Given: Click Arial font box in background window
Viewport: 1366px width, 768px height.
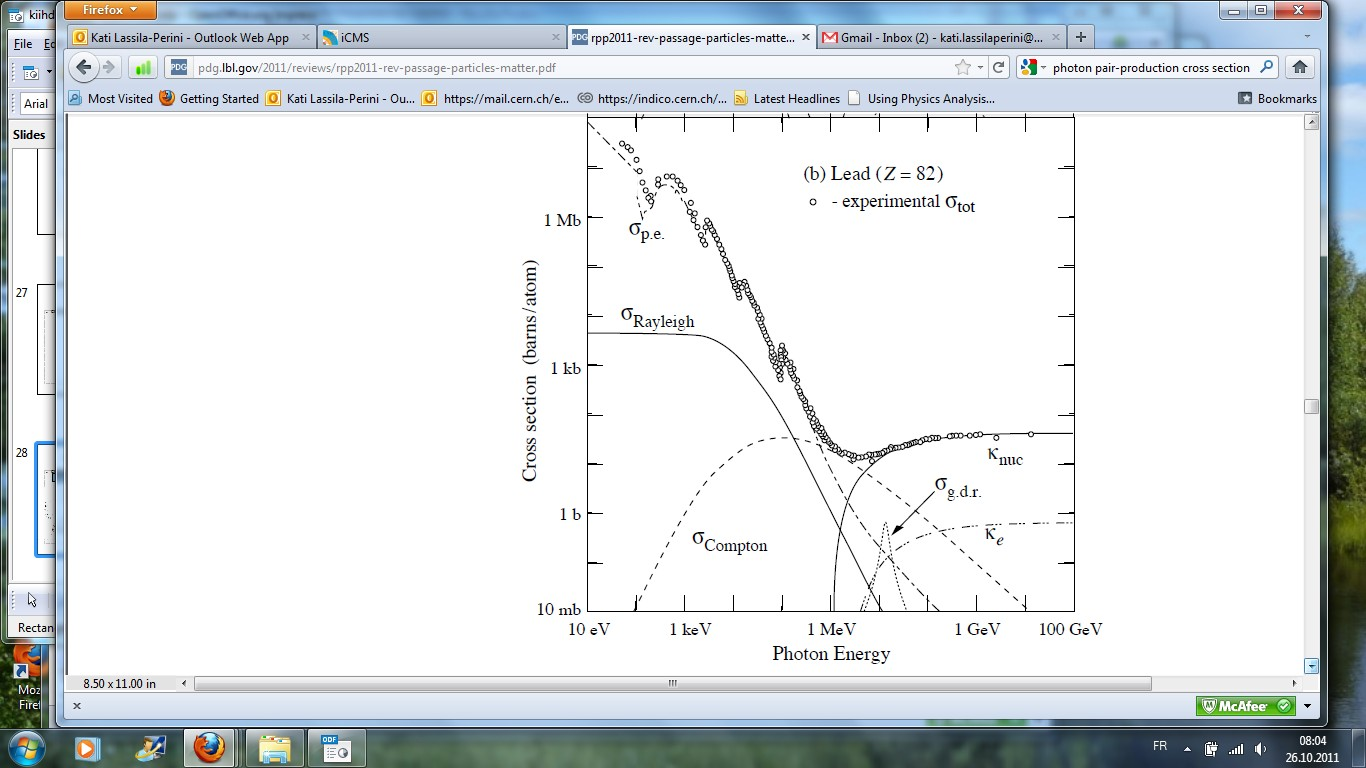Looking at the screenshot, I should coord(37,103).
